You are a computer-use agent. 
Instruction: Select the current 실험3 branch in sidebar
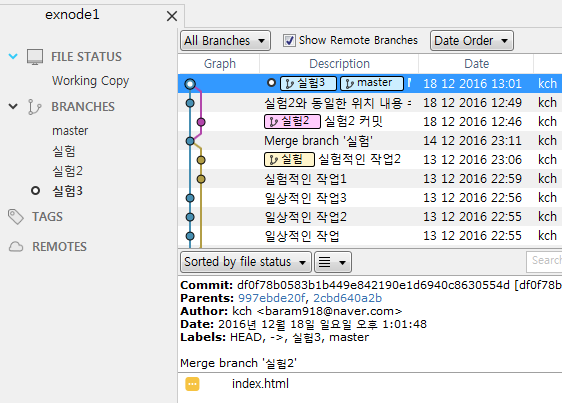pos(67,191)
